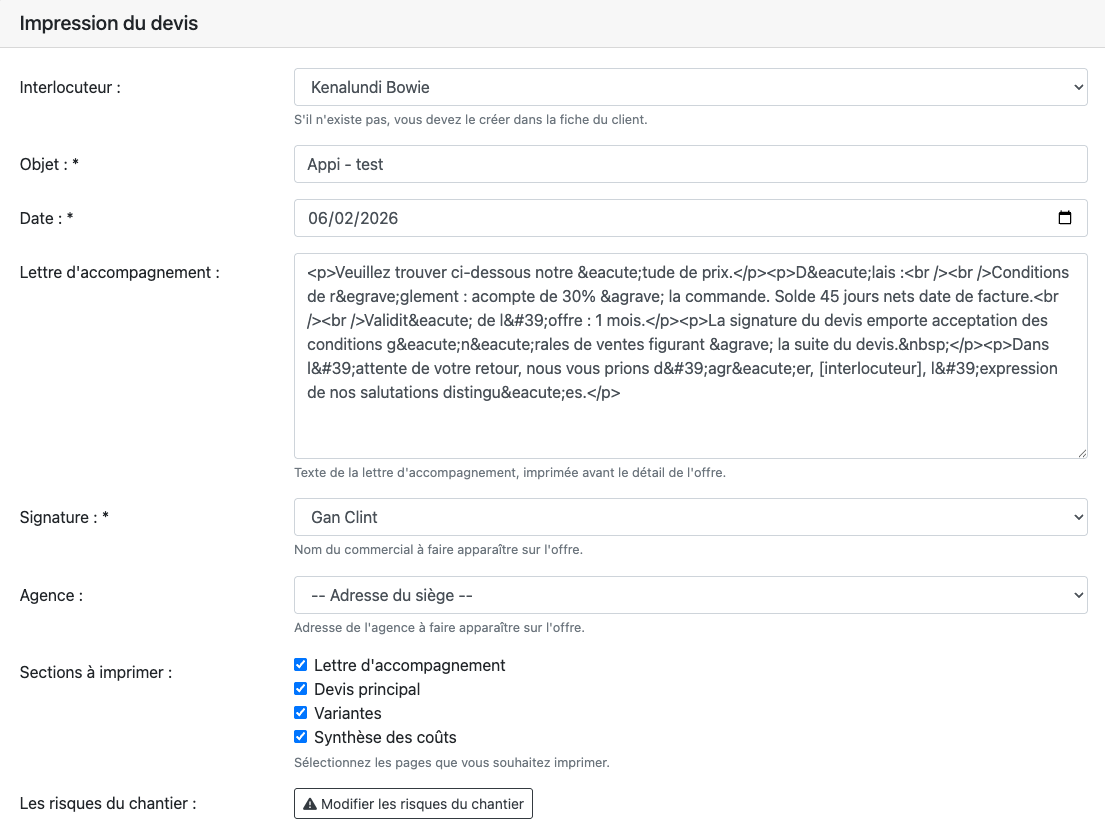The image size is (1105, 832).
Task: Click into the Objet field containing Appi - test
Action: tap(690, 164)
